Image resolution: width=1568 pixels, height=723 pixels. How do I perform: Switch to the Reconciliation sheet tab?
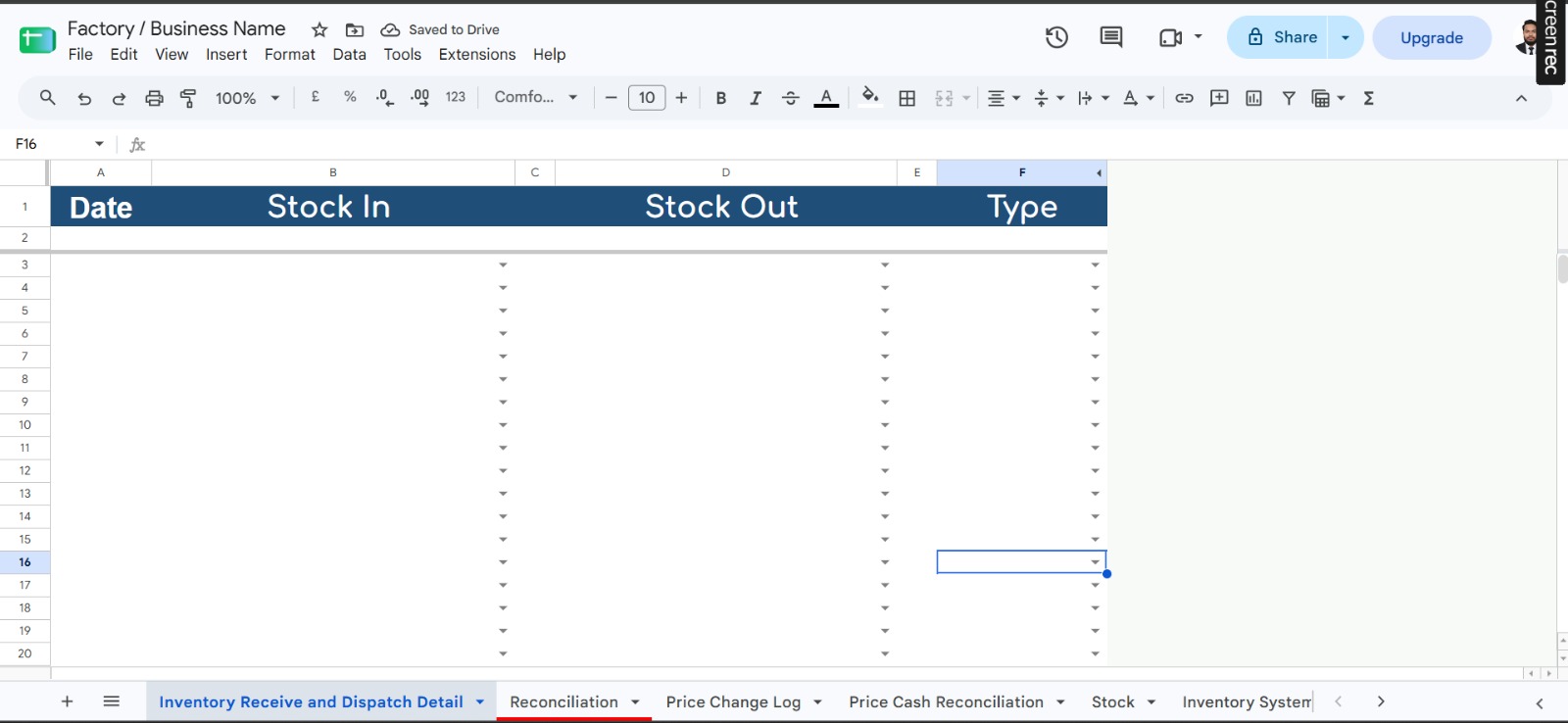coord(564,701)
